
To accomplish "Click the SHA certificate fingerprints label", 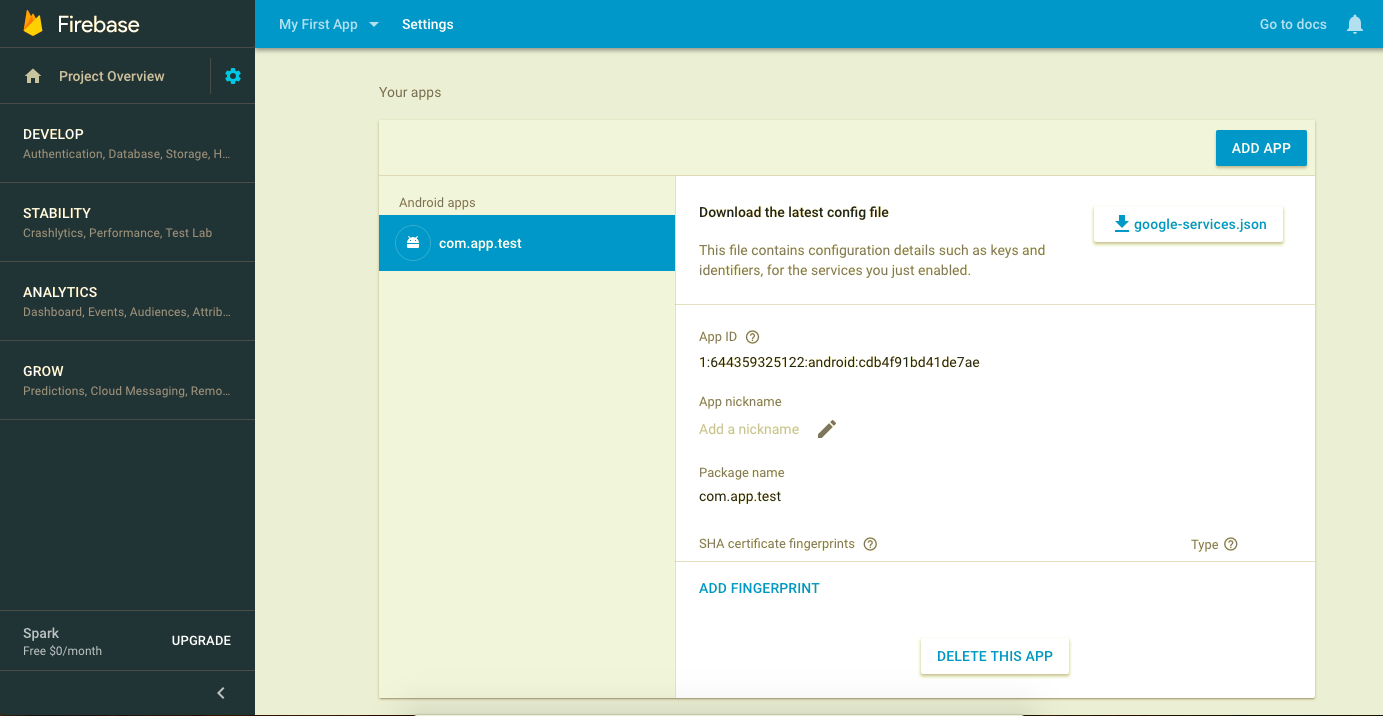I will 777,544.
